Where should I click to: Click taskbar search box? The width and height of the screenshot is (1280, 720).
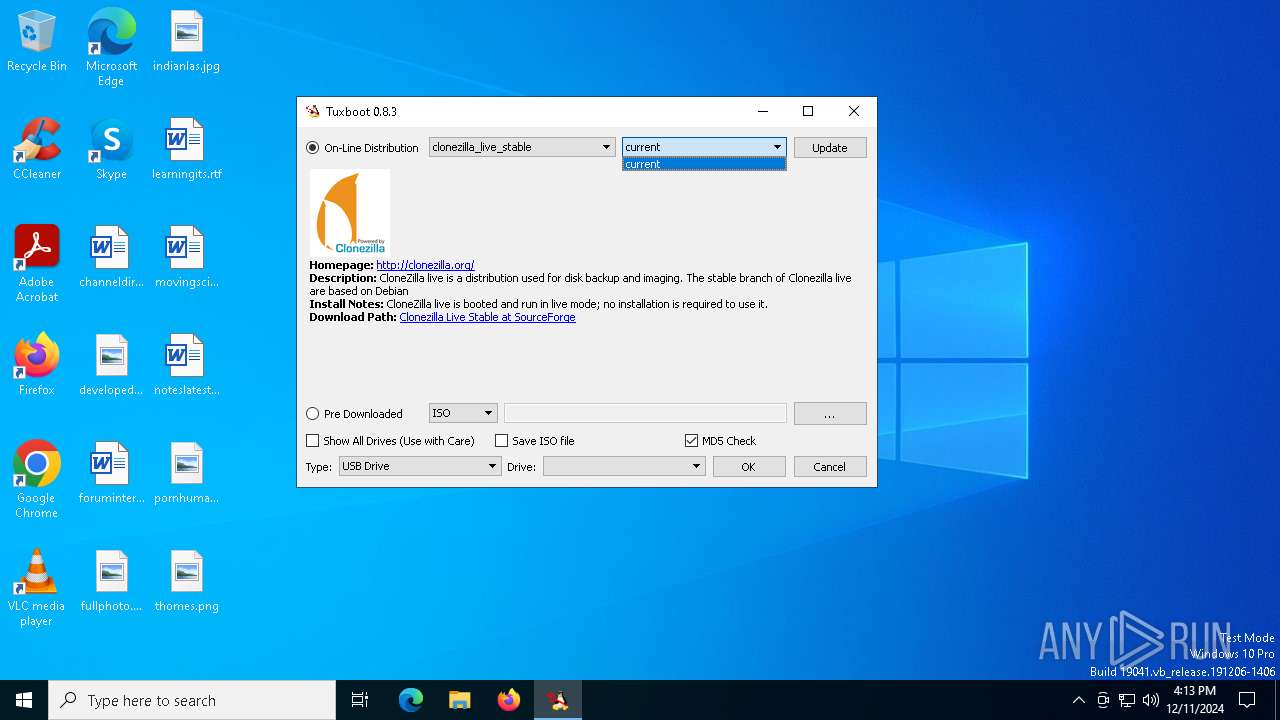[192, 700]
